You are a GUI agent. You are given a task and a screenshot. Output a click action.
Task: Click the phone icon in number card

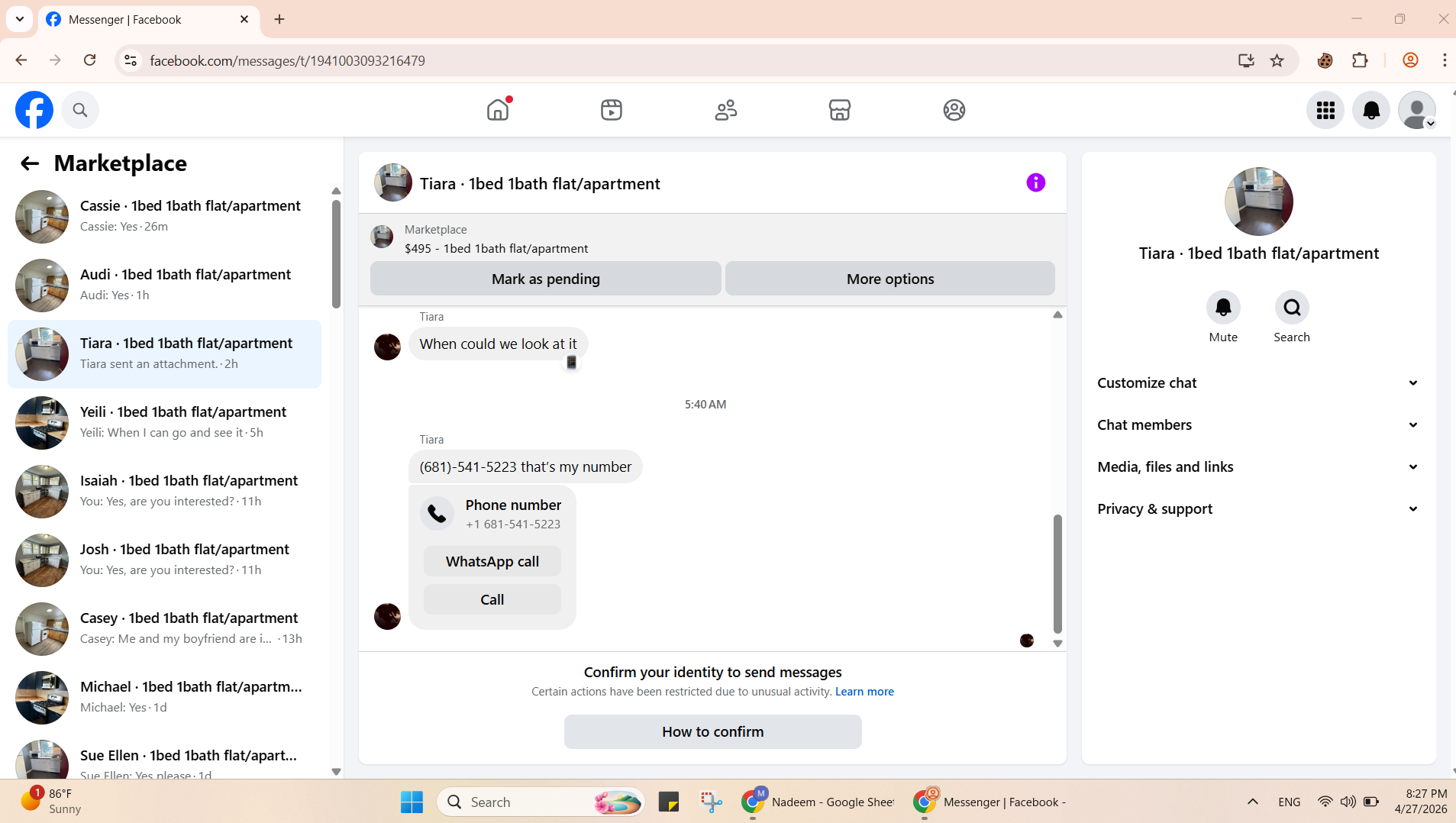[437, 514]
